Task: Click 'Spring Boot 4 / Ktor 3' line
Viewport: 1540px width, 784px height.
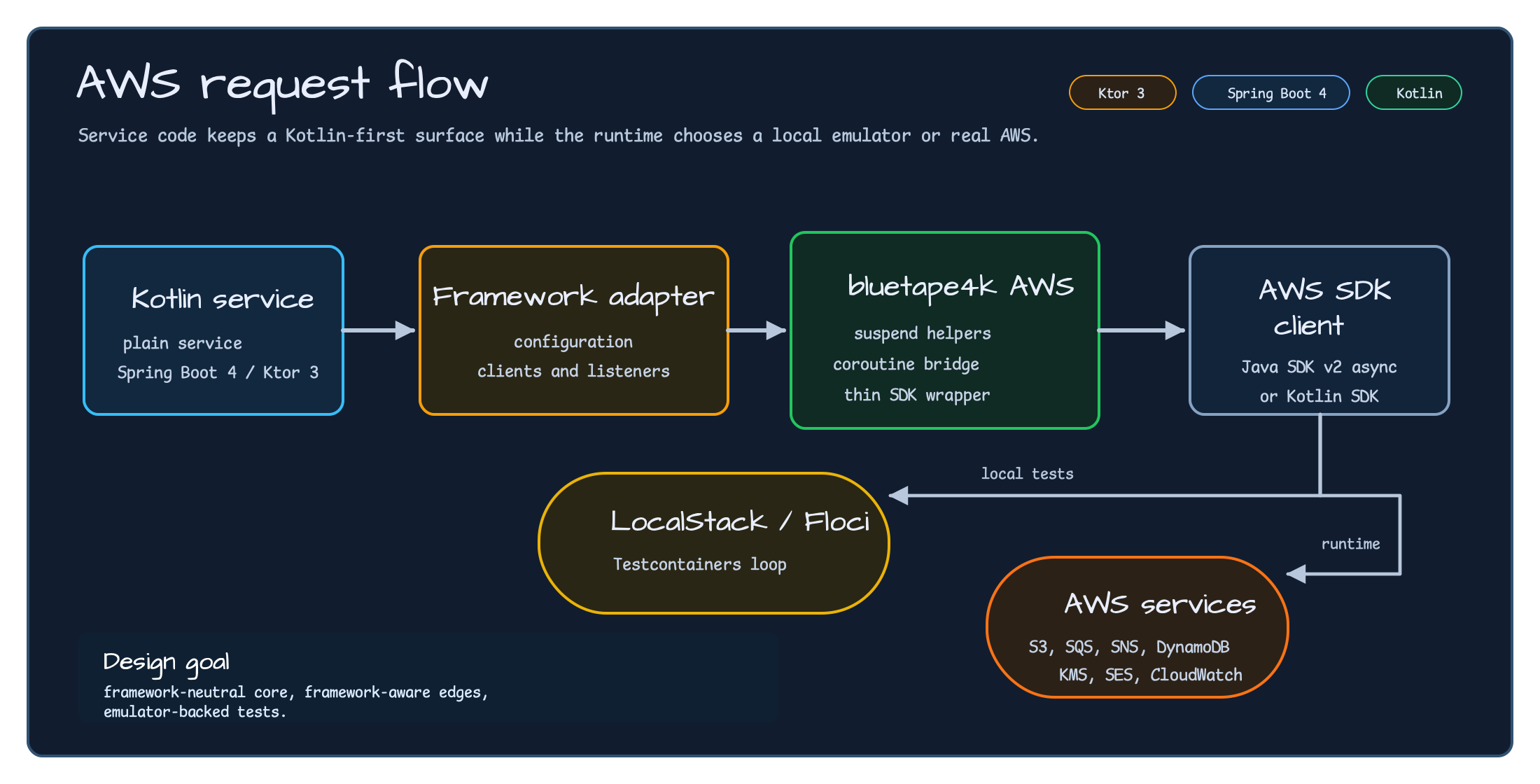Action: [x=218, y=372]
